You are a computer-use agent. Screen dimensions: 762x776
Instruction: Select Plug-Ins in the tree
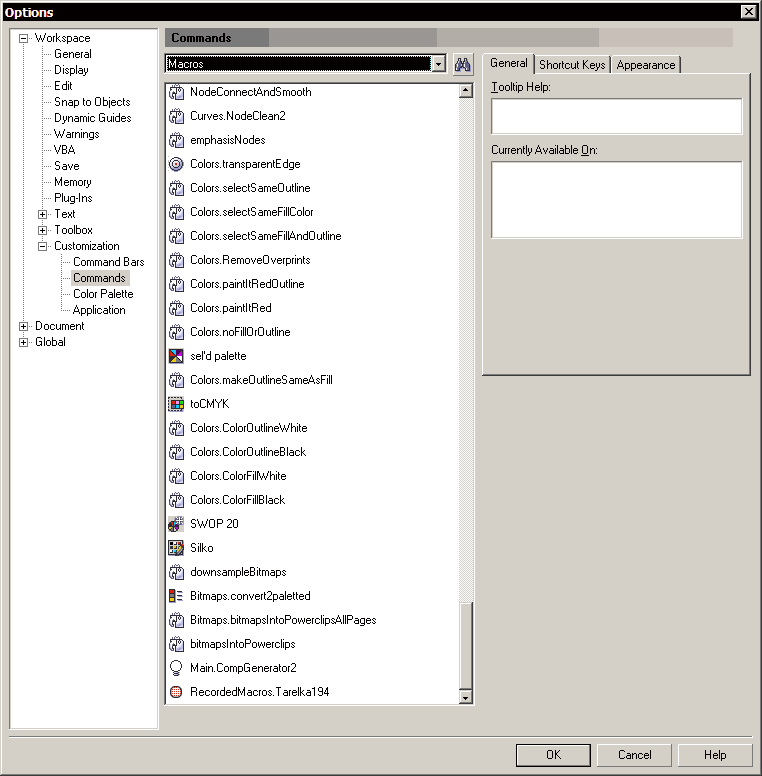tap(73, 198)
